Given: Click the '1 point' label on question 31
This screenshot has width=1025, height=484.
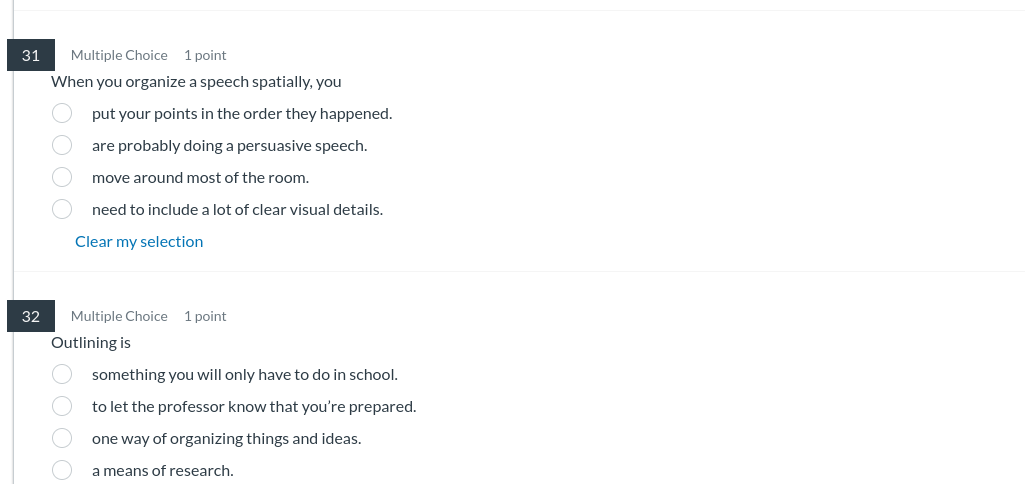Looking at the screenshot, I should 205,55.
